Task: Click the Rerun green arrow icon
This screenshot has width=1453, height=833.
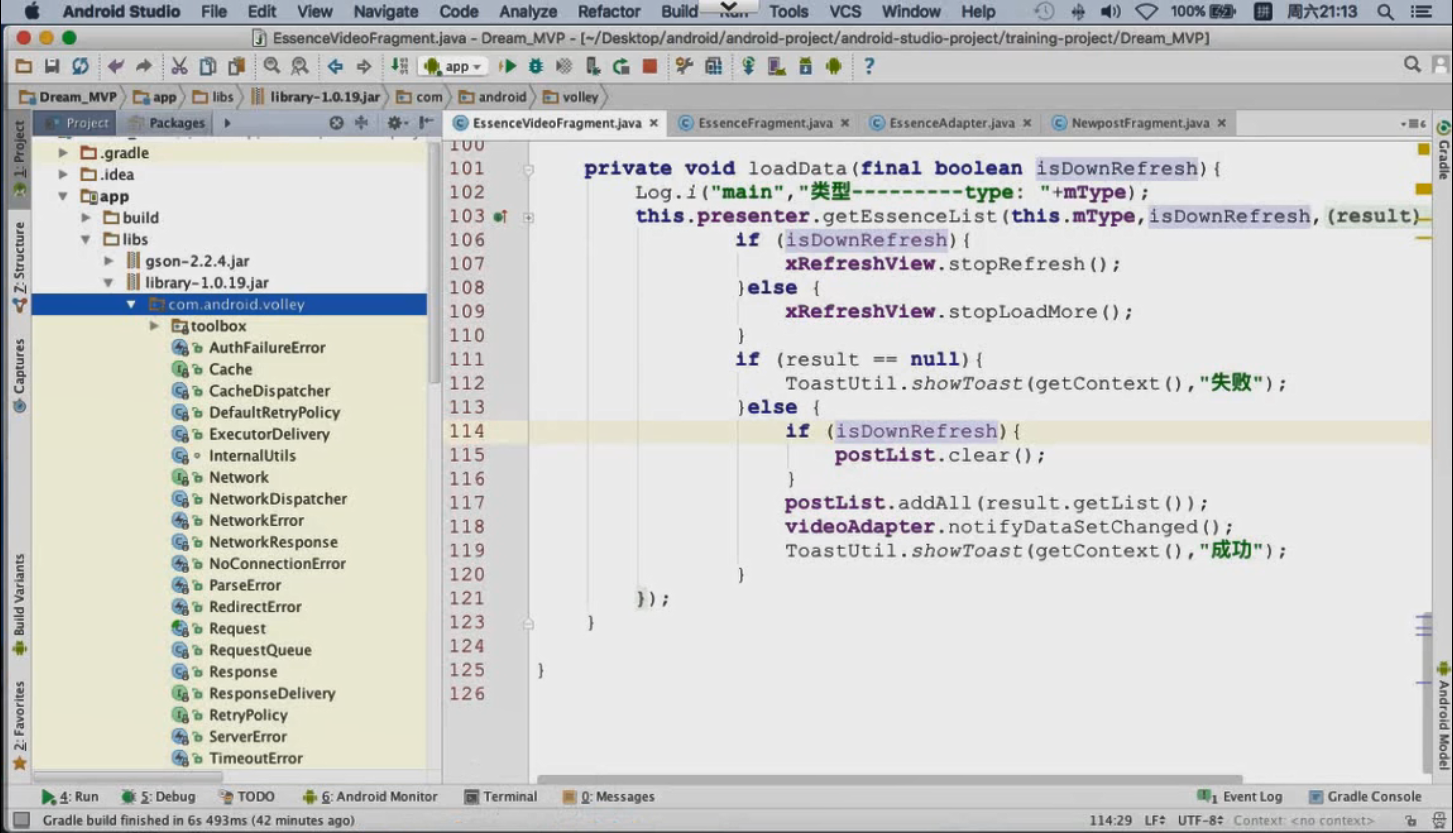Action: click(621, 66)
